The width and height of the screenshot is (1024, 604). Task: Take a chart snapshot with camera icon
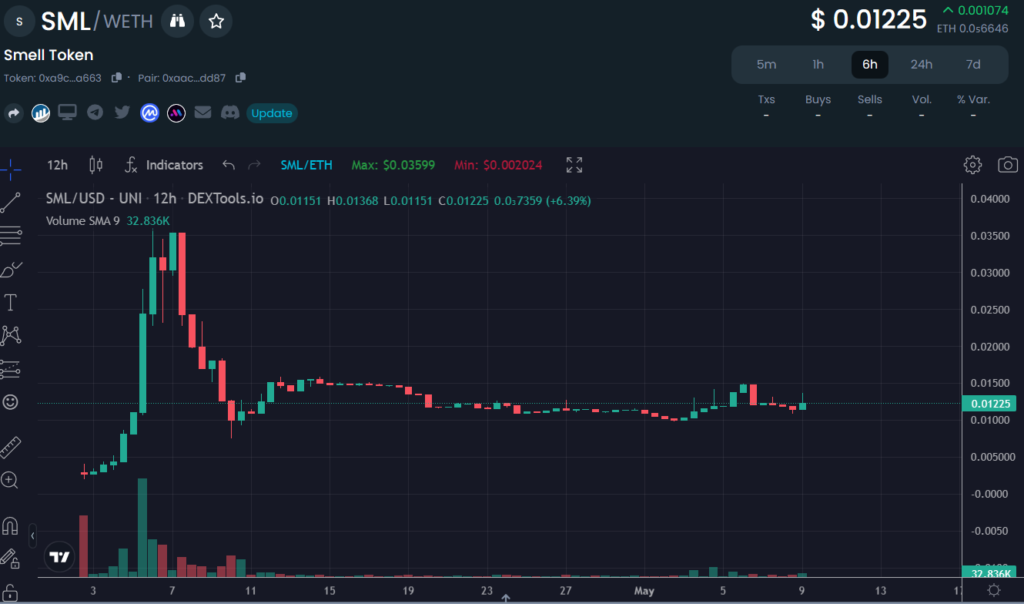click(x=1008, y=165)
